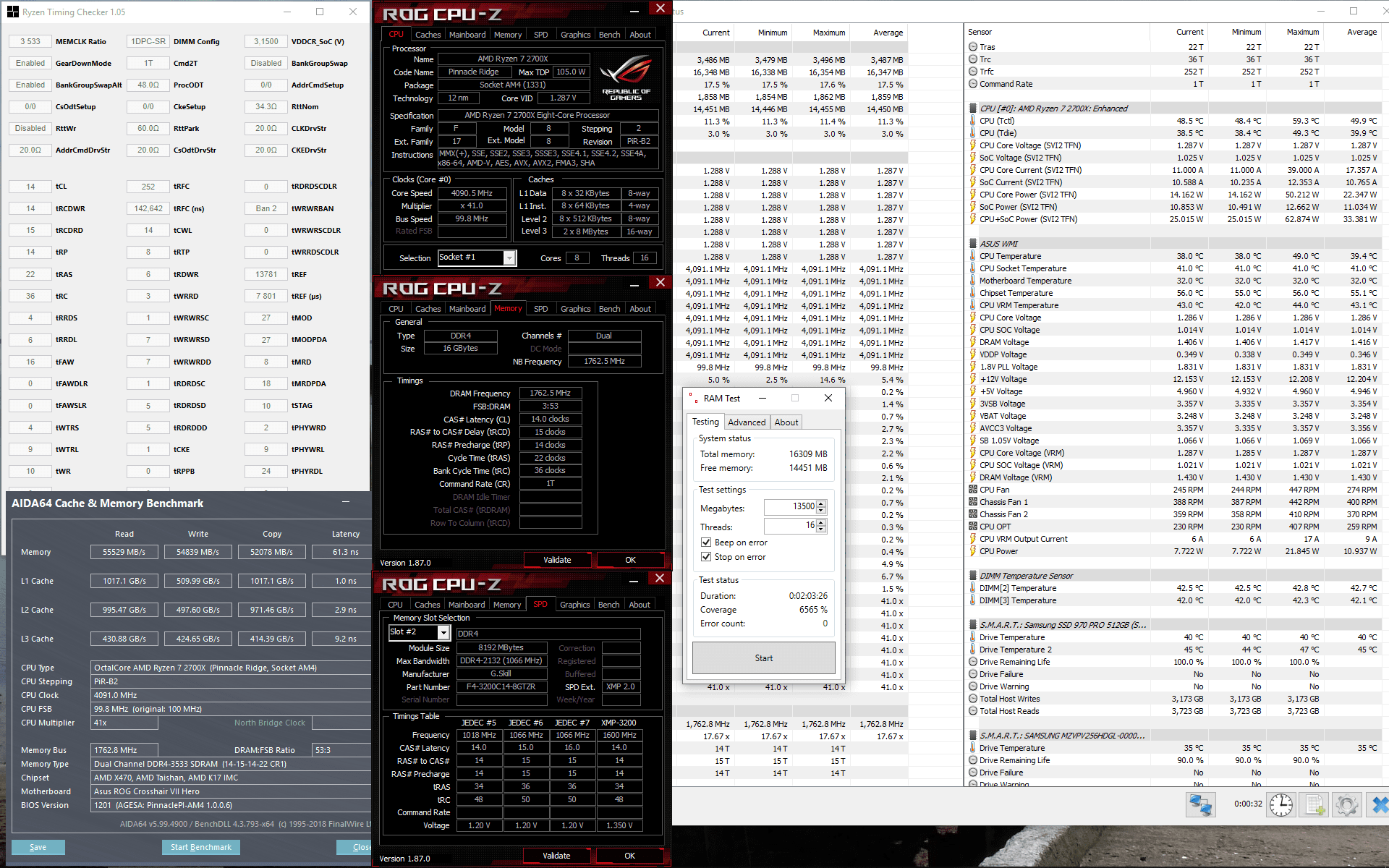
Task: Click the drive icon beside SAMSUNG MZVPV256HDGL header
Action: coord(973,736)
